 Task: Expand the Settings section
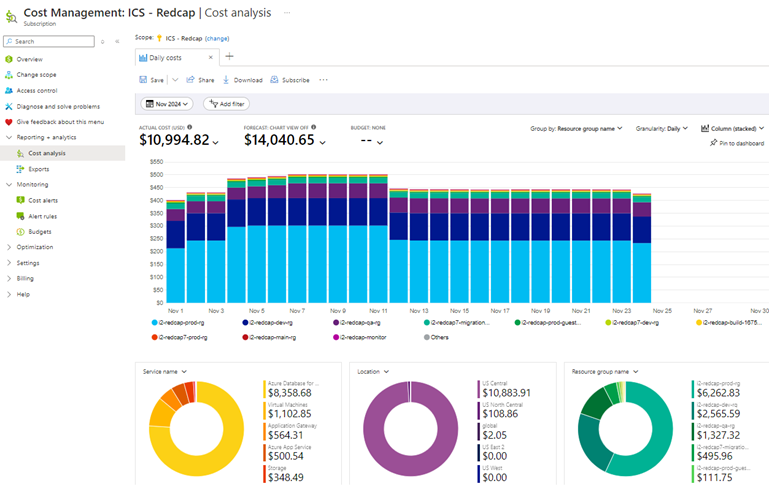point(9,263)
